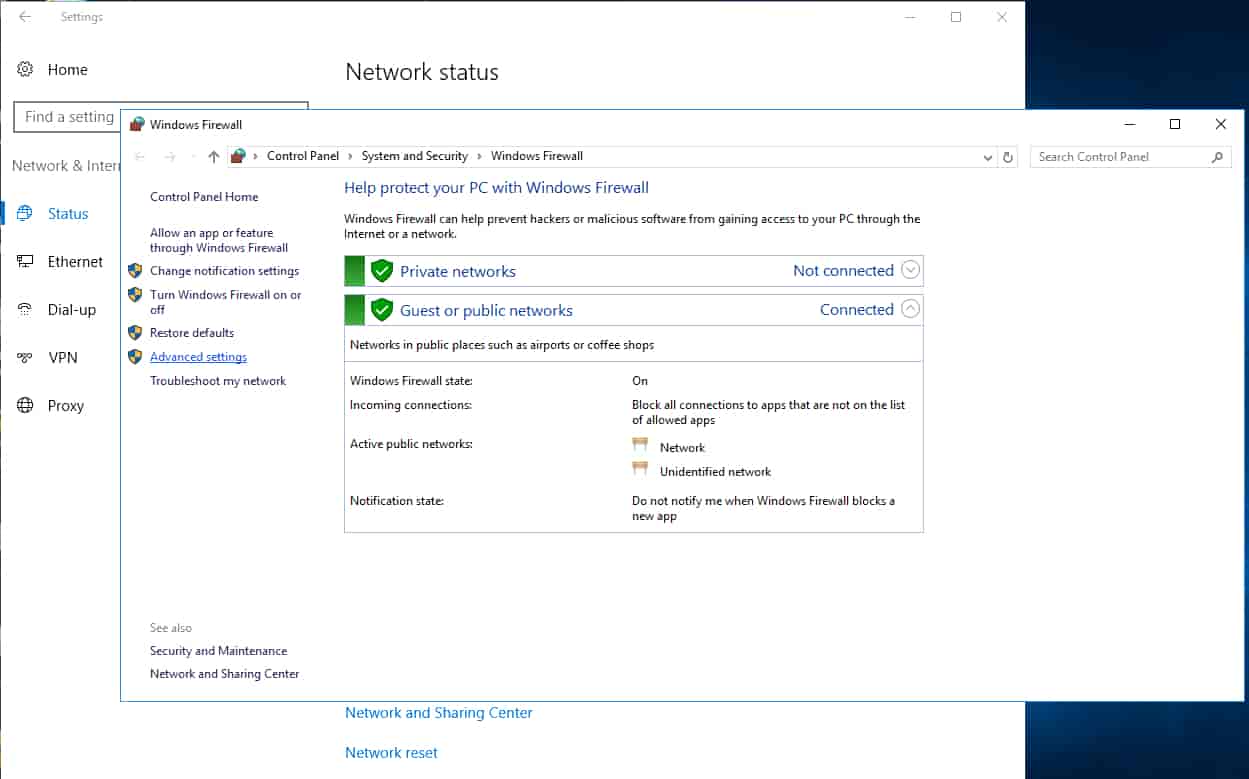The height and width of the screenshot is (779, 1249).
Task: Open Advanced settings link
Action: point(198,357)
